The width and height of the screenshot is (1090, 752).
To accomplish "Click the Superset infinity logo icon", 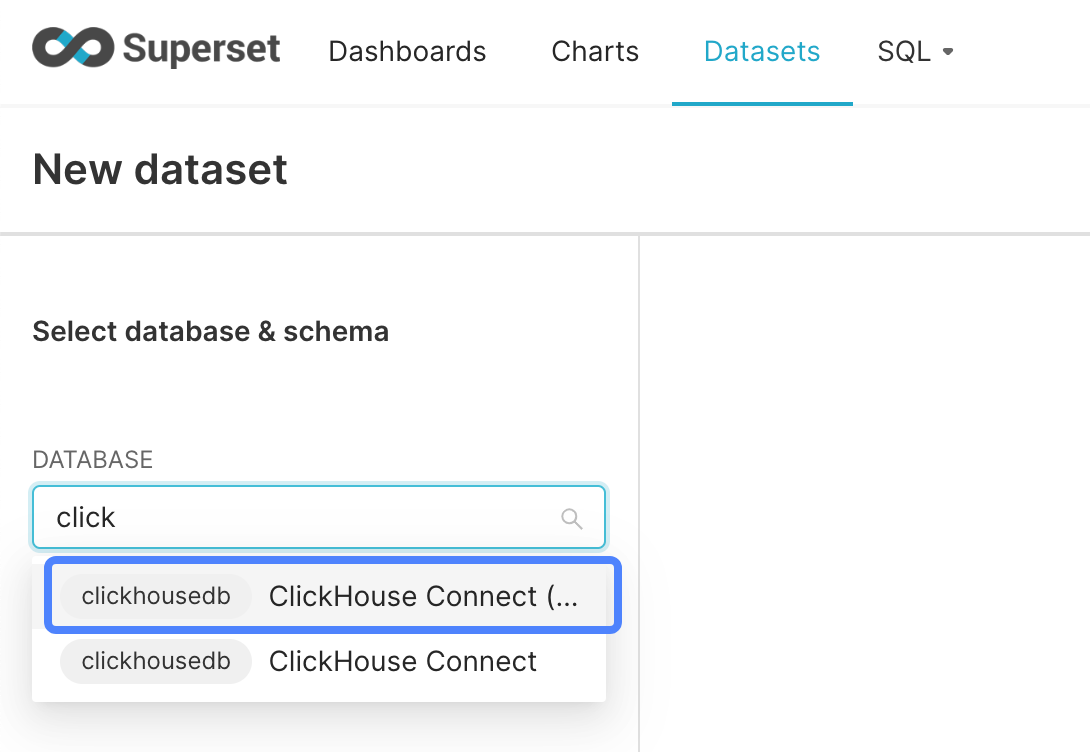I will pyautogui.click(x=73, y=48).
